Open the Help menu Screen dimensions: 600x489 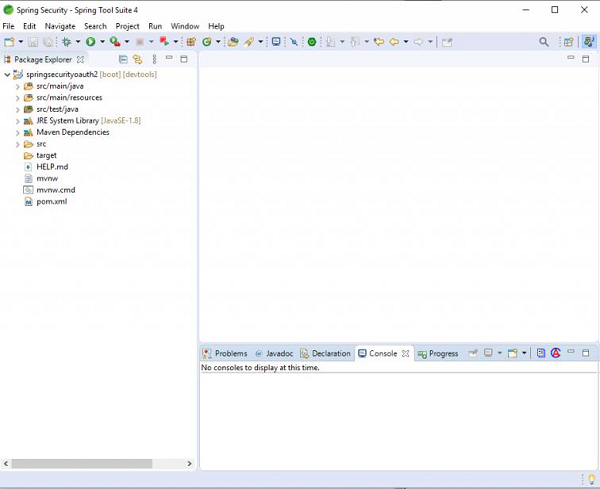click(216, 26)
